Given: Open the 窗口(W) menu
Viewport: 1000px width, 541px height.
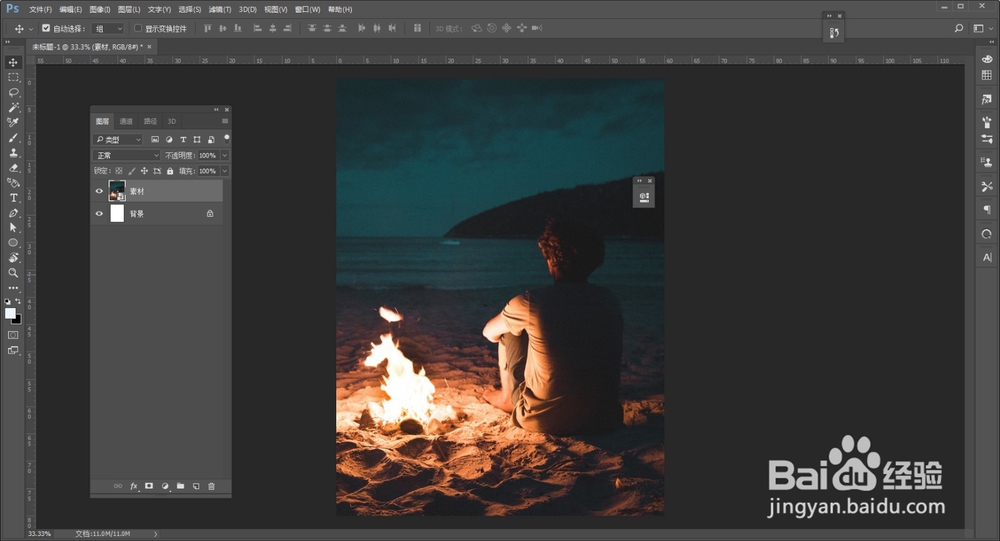Looking at the screenshot, I should click(x=307, y=10).
